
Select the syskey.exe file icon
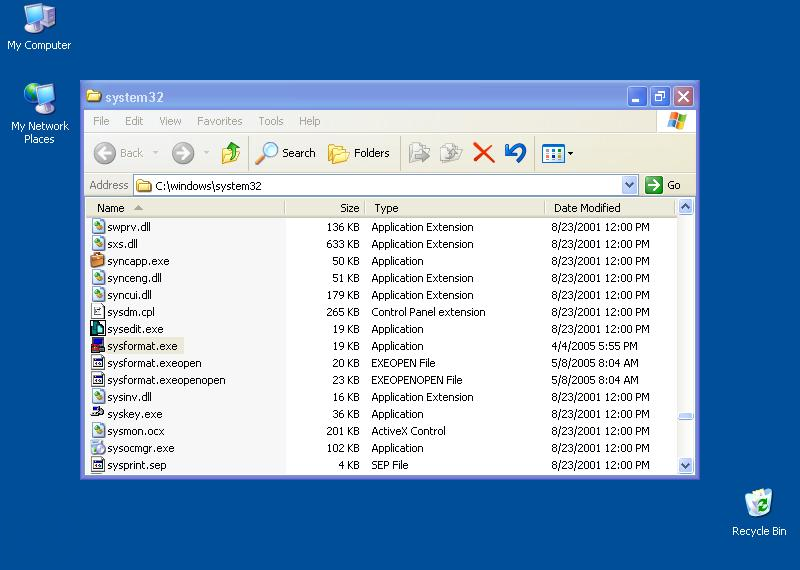tap(98, 414)
